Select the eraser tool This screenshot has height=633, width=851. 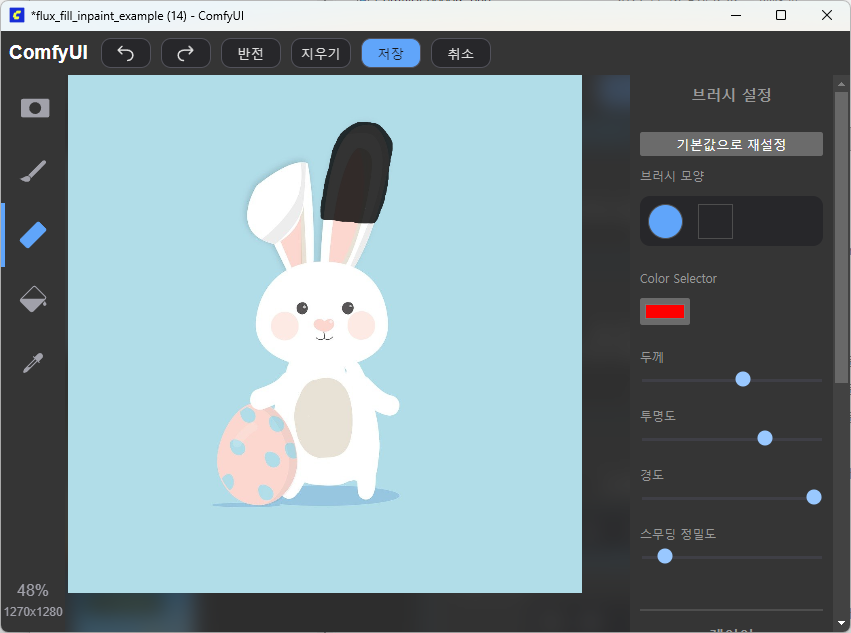pyautogui.click(x=34, y=235)
